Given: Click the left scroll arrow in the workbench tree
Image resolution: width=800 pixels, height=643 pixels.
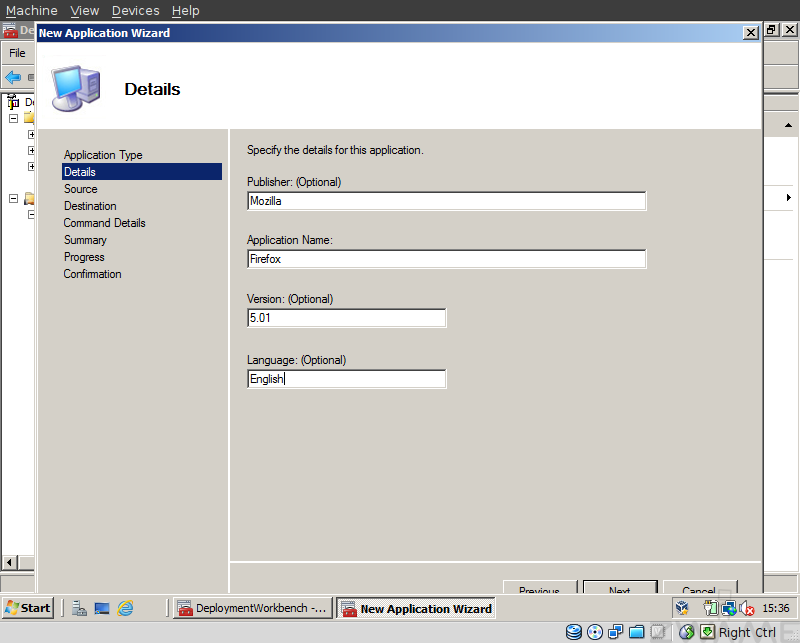Looking at the screenshot, I should point(9,562).
